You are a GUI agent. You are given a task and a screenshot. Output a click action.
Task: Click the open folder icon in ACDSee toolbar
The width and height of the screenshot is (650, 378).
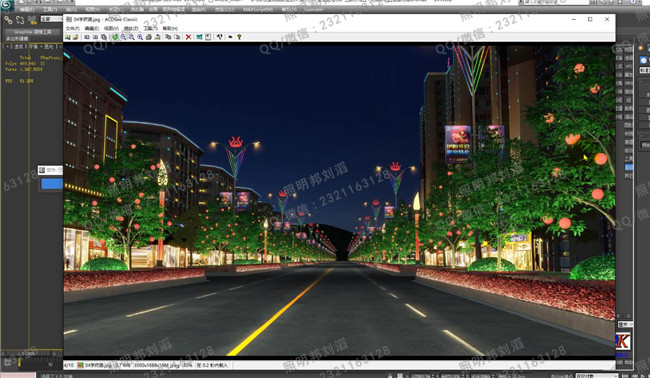point(76,37)
